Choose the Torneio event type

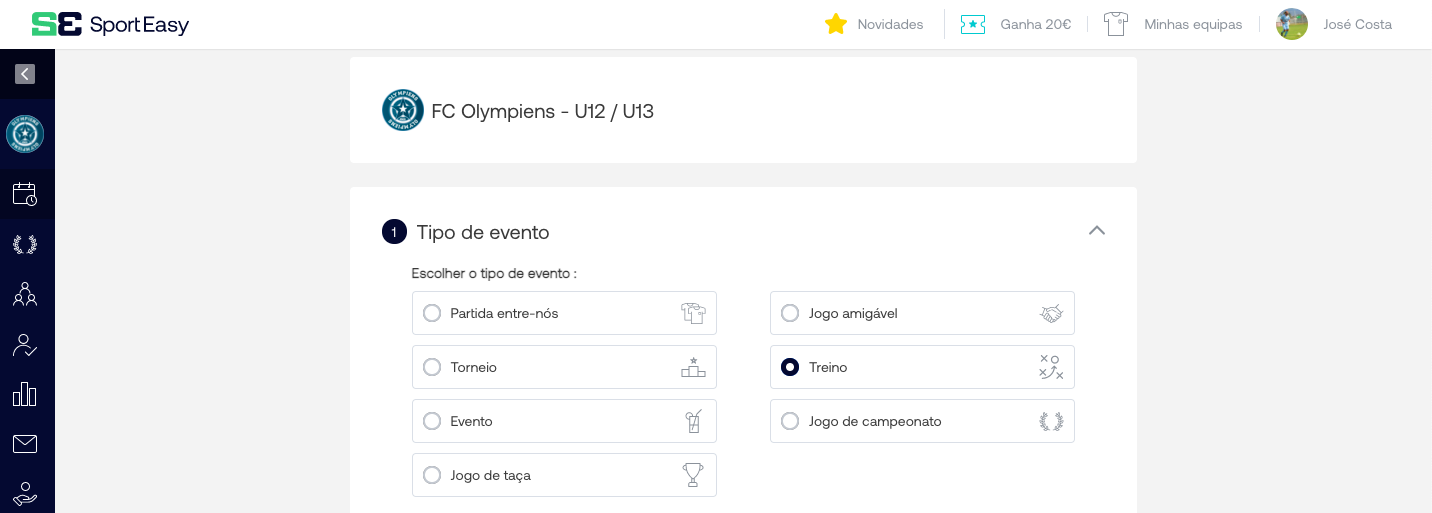(x=432, y=367)
